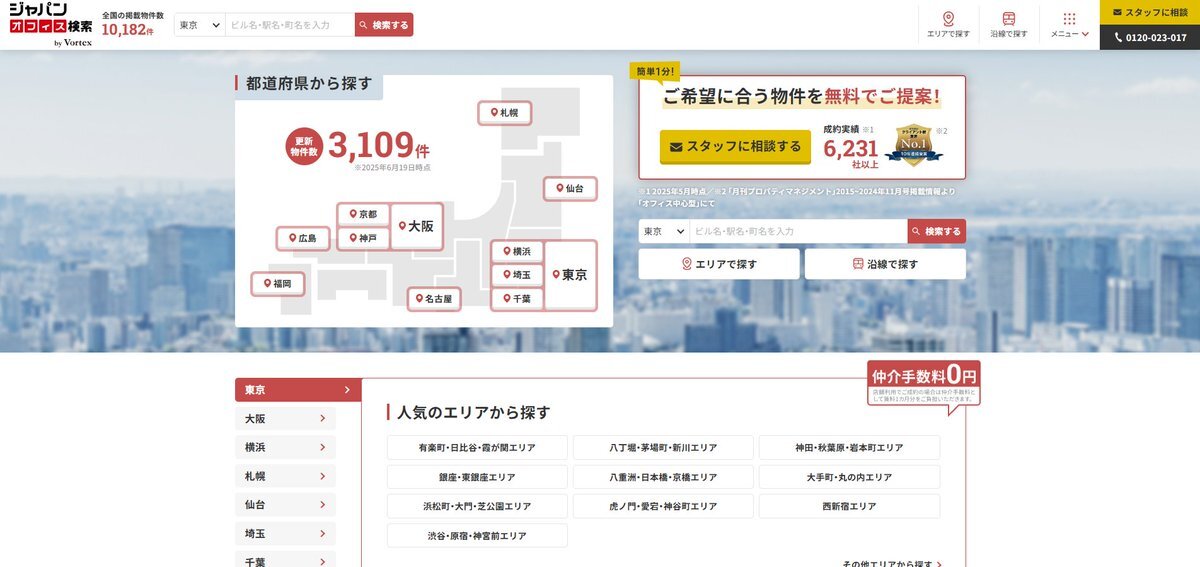The width and height of the screenshot is (1200, 567).
Task: Open the Japan Office Search logo homepage
Action: coord(50,24)
